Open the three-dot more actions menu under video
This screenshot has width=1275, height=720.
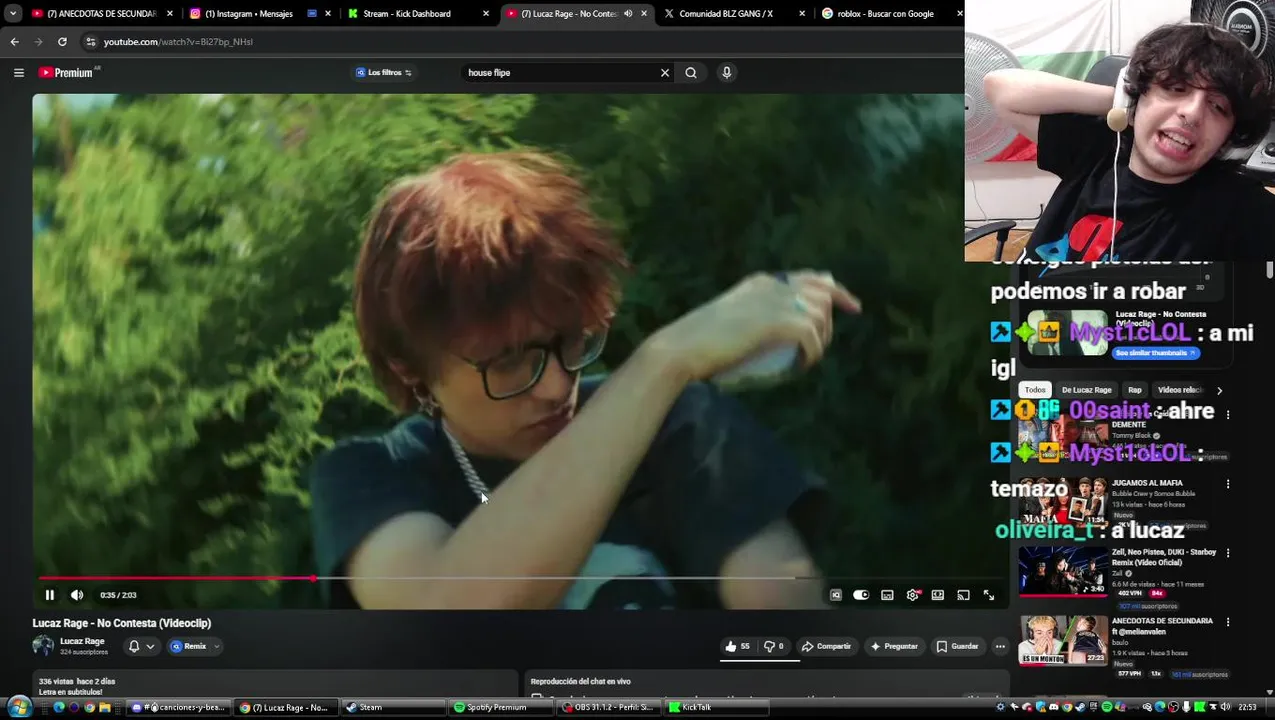tap(1000, 646)
